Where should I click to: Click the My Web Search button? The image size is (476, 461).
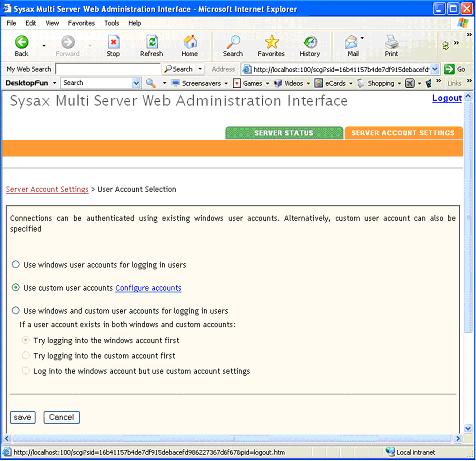point(179,69)
